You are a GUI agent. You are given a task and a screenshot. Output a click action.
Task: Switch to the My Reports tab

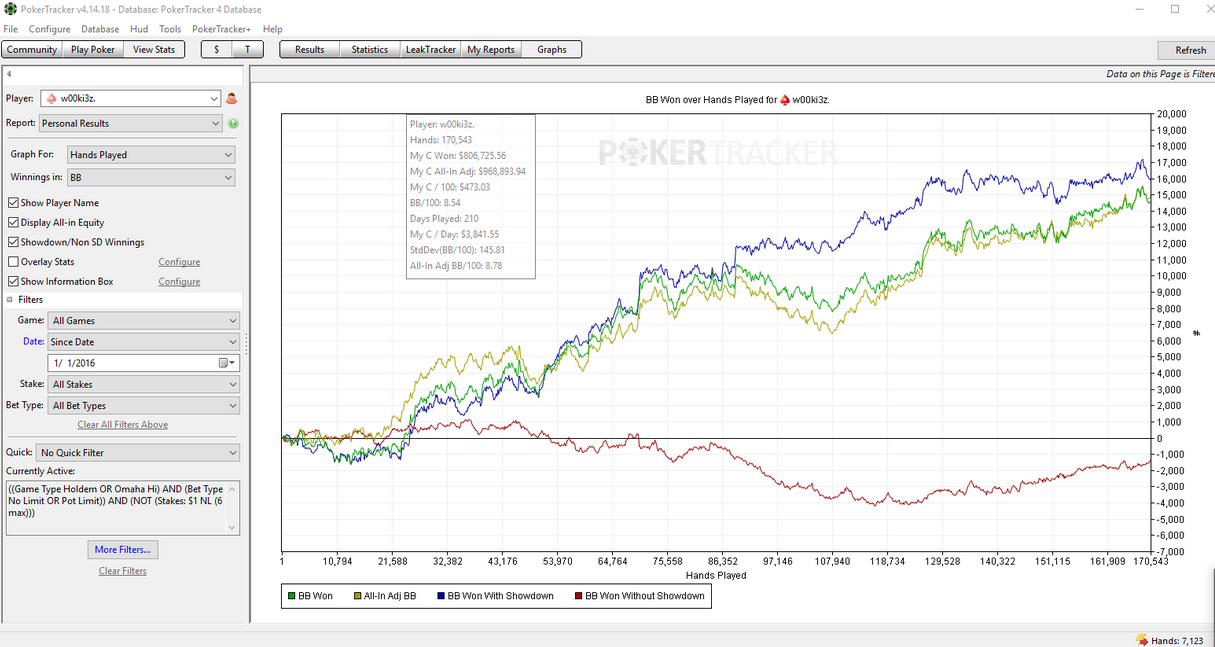491,49
